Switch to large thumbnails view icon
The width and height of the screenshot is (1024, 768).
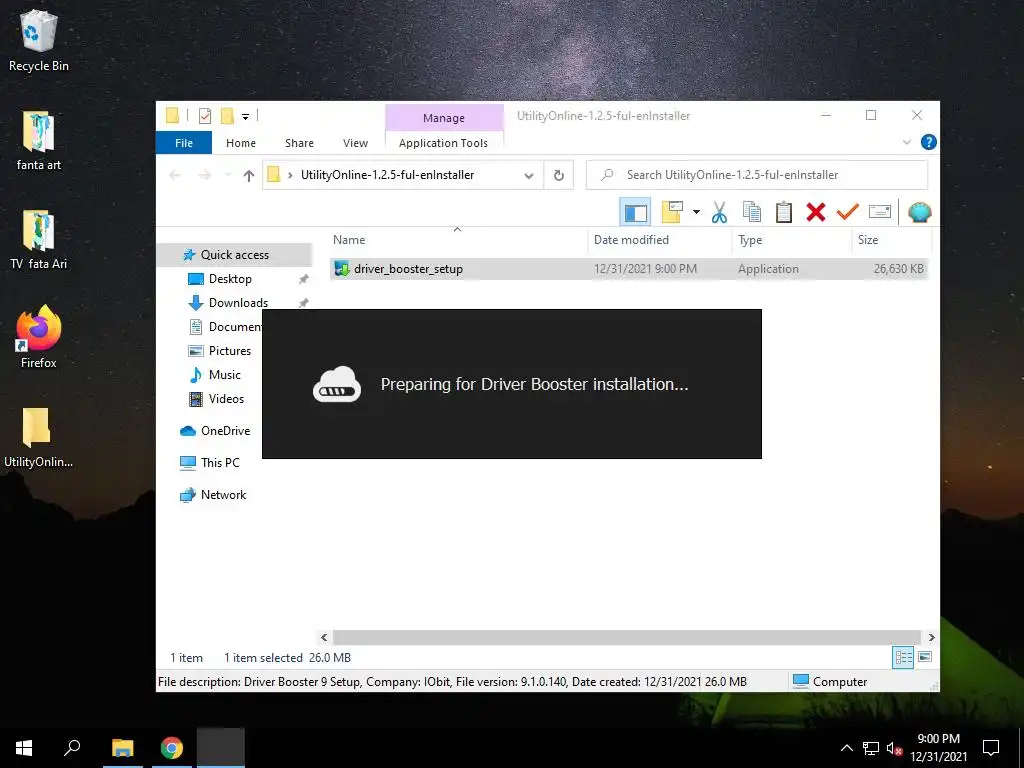pyautogui.click(x=925, y=658)
